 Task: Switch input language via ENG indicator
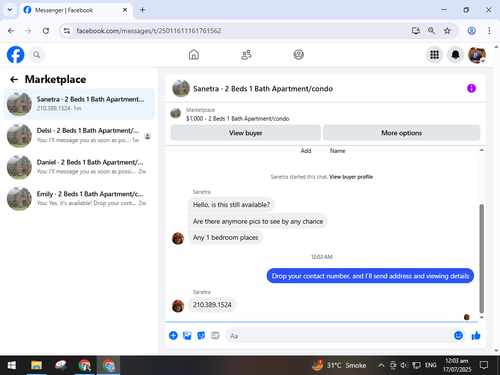(431, 365)
